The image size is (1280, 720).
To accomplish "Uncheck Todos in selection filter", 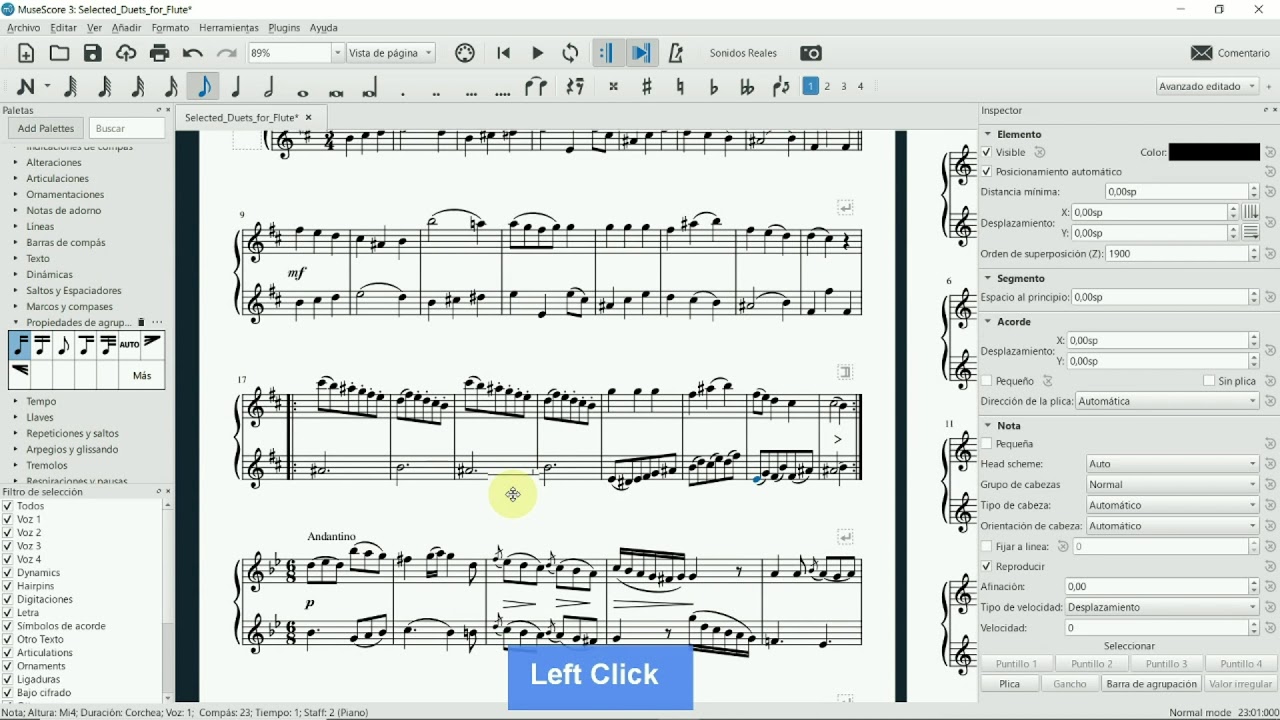I will [x=8, y=506].
